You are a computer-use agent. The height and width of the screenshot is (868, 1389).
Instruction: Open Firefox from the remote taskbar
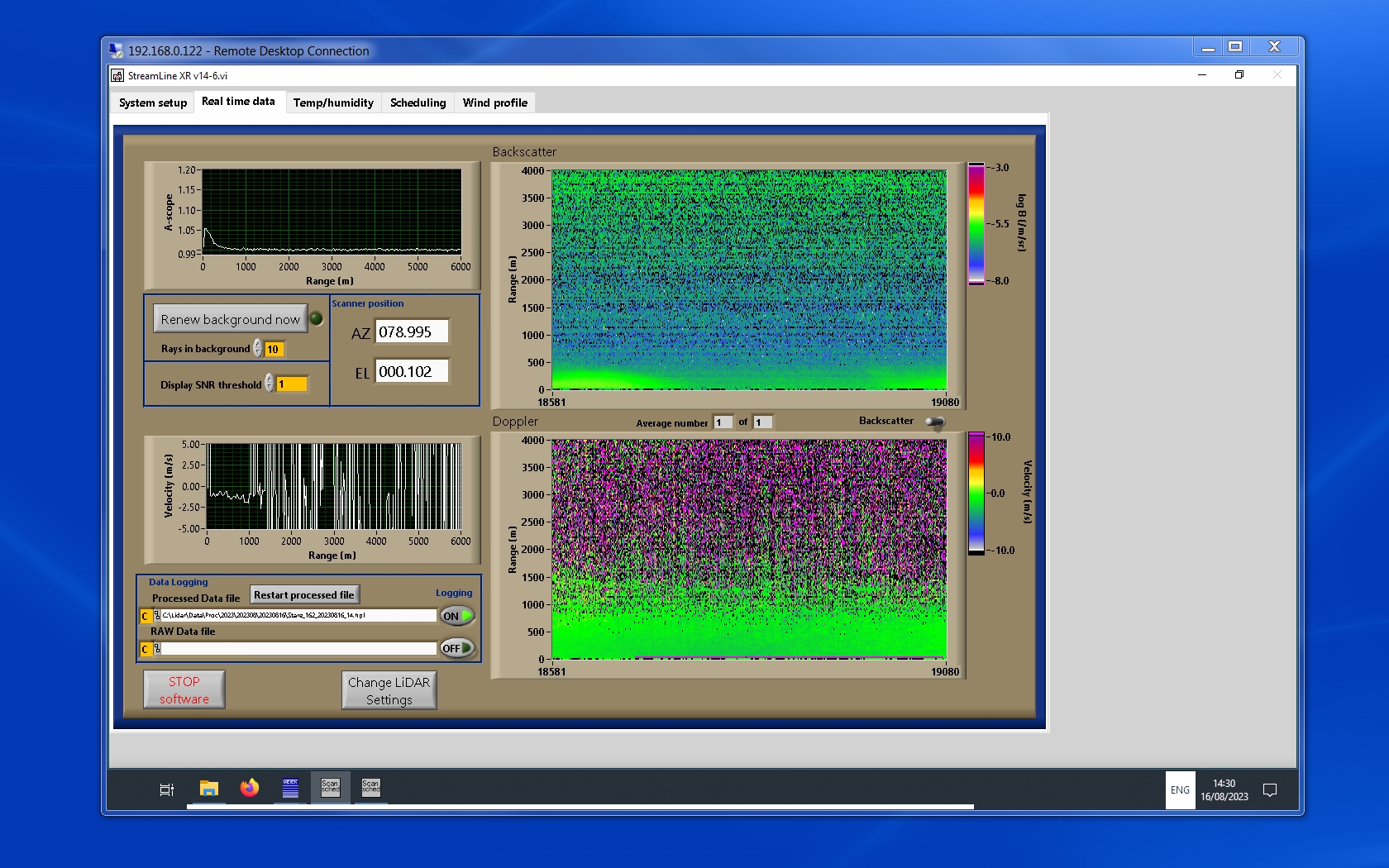249,789
